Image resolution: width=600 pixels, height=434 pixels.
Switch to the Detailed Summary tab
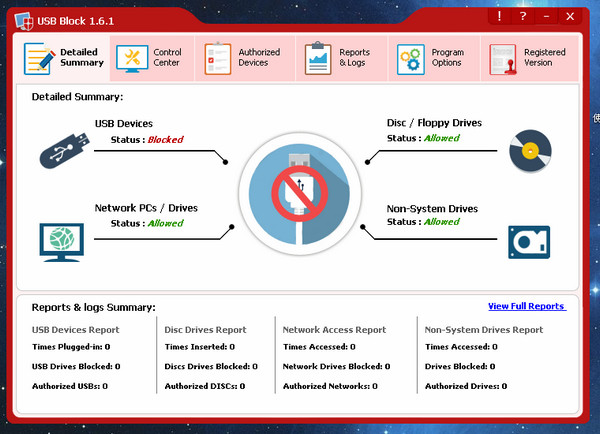click(63, 58)
